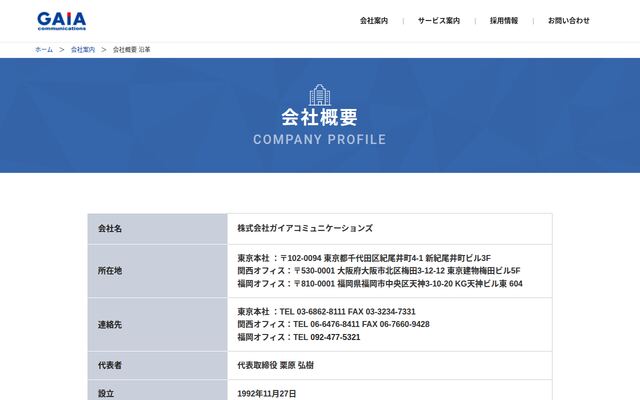Click the 連絡先 row label
640x400 pixels.
[110, 325]
